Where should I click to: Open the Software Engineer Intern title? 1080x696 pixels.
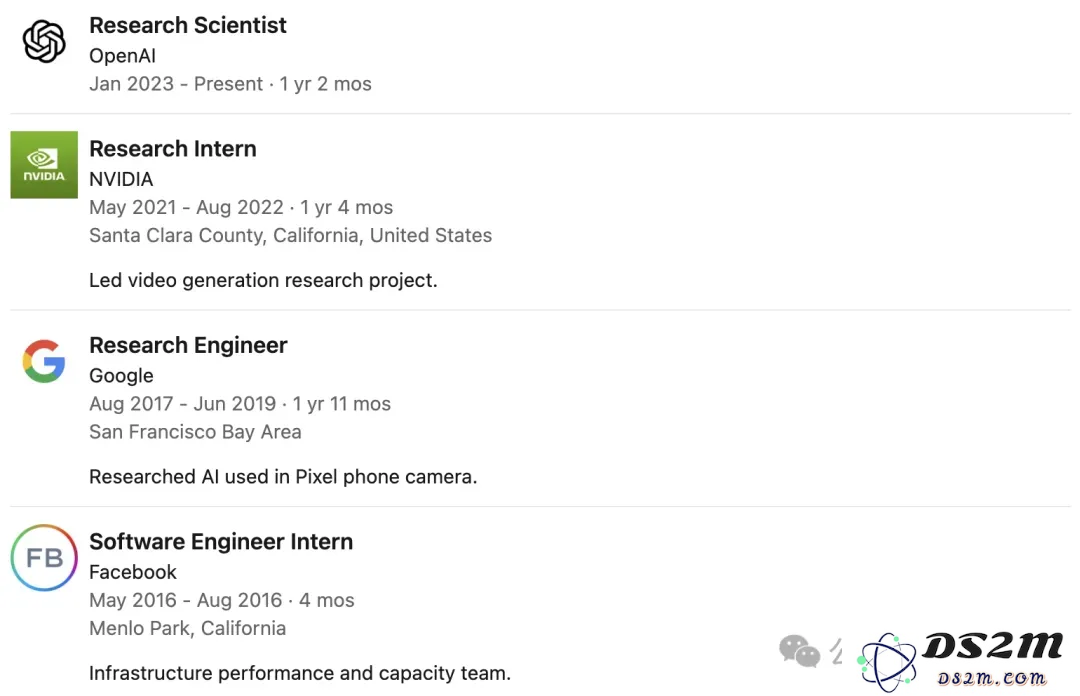click(221, 542)
